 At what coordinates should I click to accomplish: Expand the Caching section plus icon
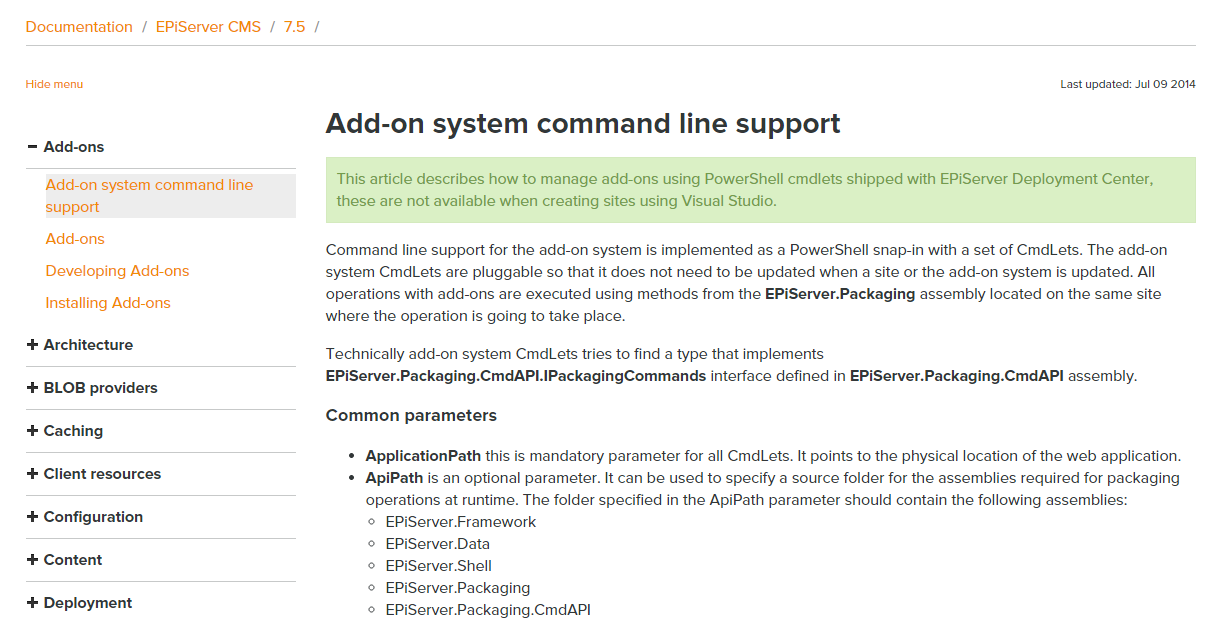(x=33, y=431)
